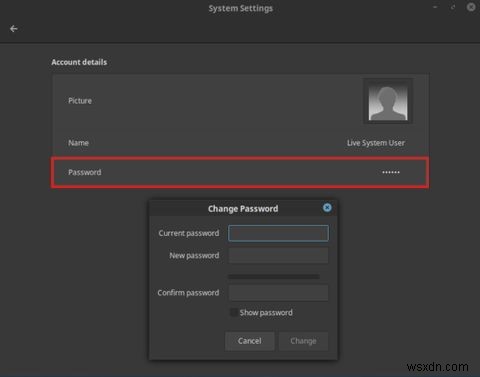Click the Change Password dialog title
The image size is (480, 377).
point(243,209)
